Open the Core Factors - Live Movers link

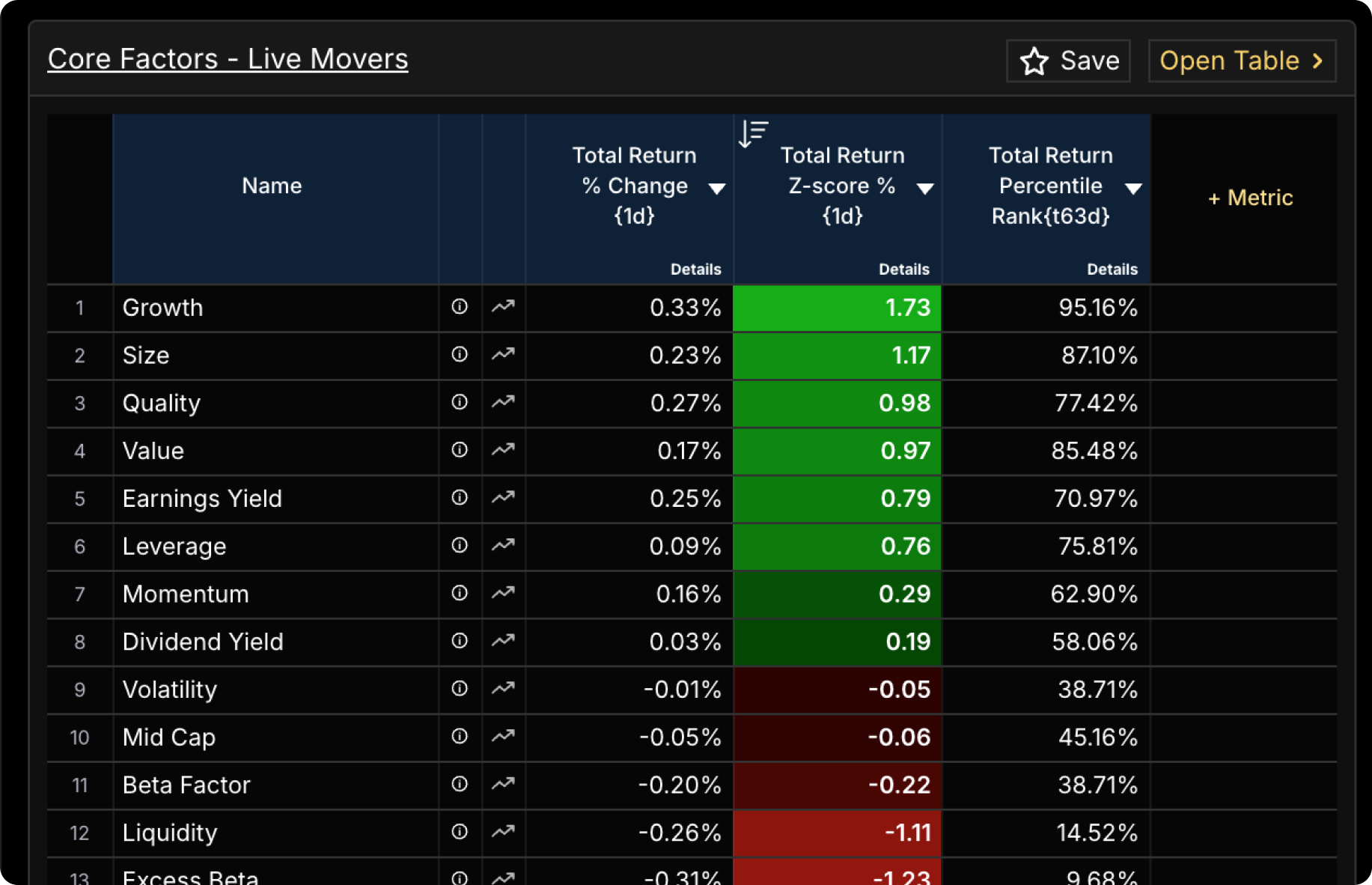tap(228, 59)
